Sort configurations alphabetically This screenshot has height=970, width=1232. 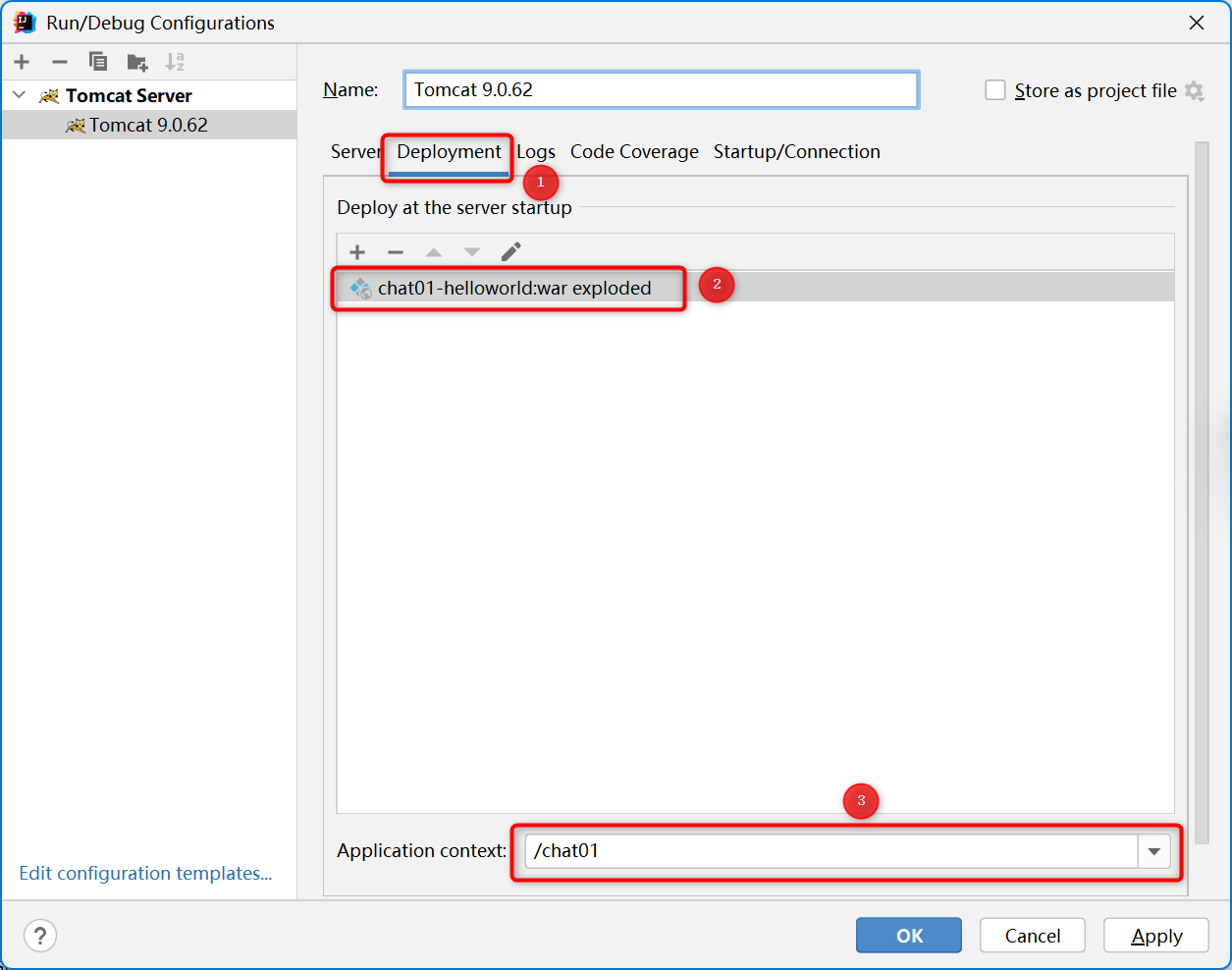click(x=175, y=62)
